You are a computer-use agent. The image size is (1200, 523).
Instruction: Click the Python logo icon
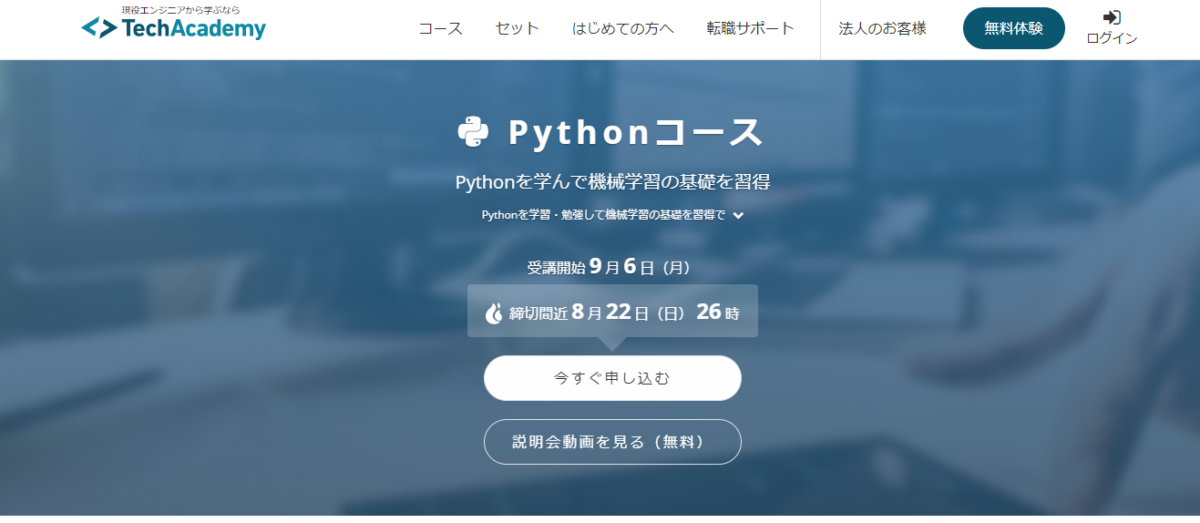pos(473,131)
